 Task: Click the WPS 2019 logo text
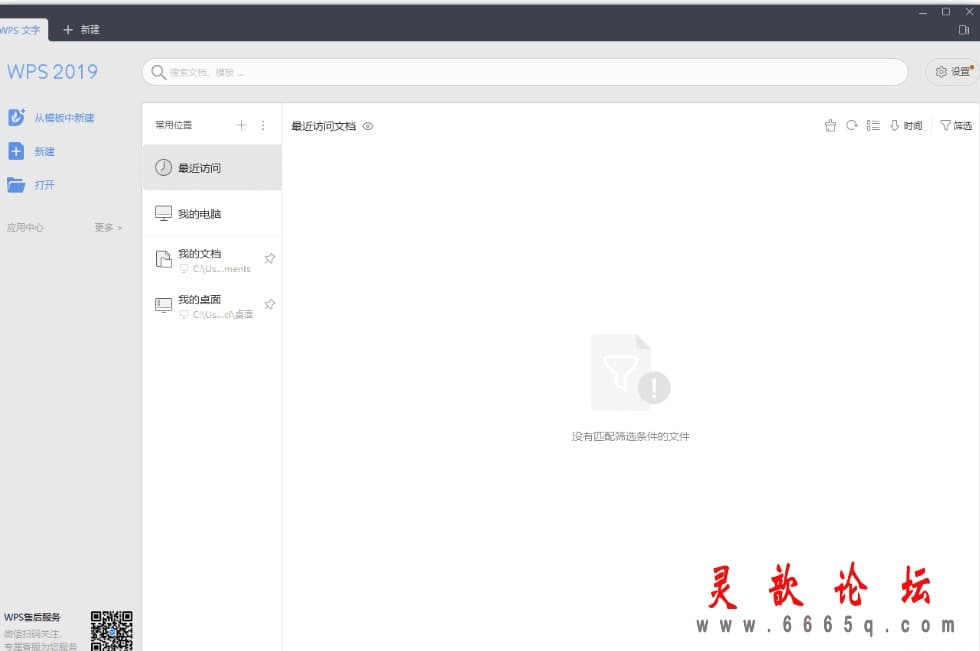[x=52, y=72]
